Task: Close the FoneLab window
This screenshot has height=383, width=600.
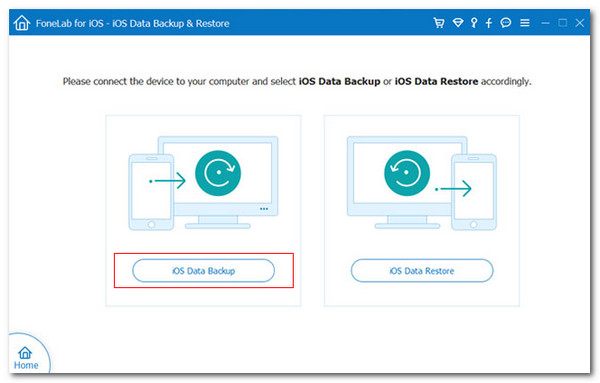Action: pos(580,23)
